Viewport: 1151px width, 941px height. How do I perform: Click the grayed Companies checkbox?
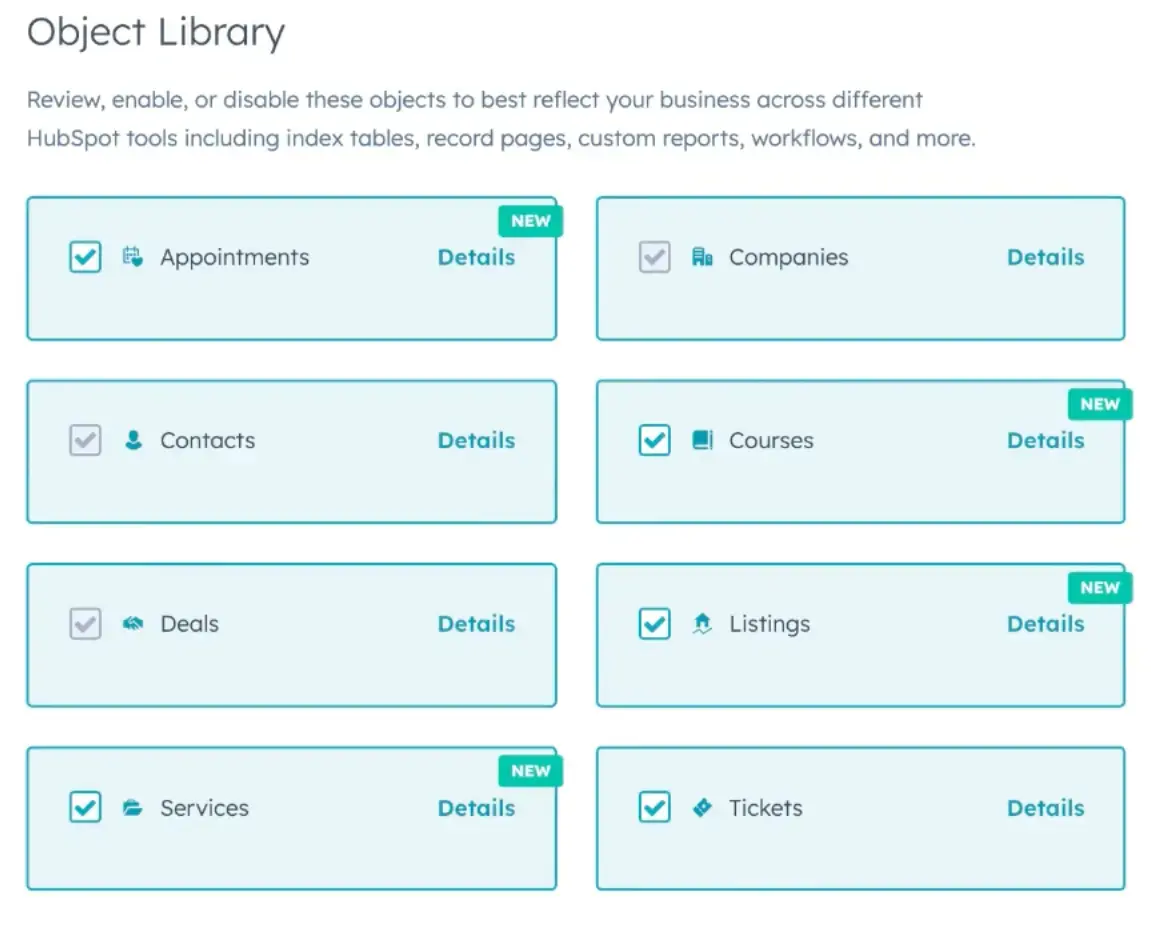click(x=654, y=257)
